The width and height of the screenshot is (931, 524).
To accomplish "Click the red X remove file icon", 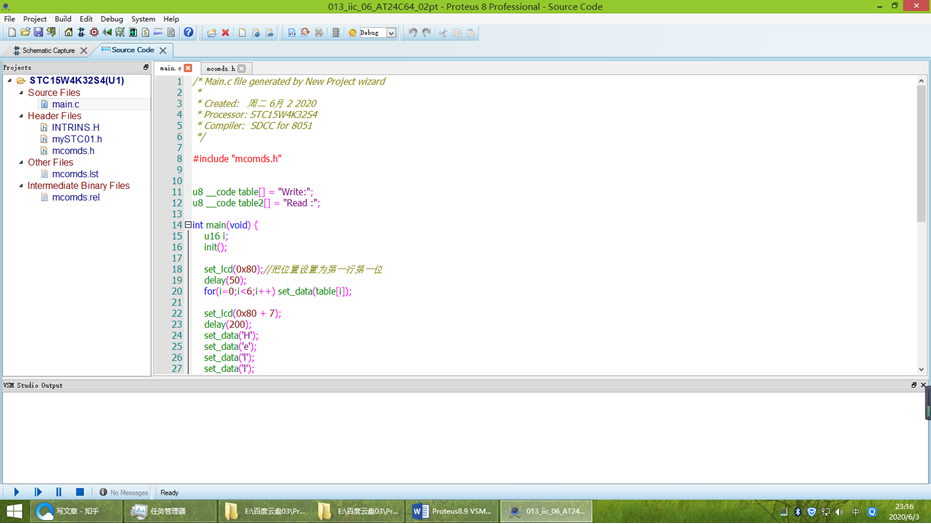I will pyautogui.click(x=225, y=33).
